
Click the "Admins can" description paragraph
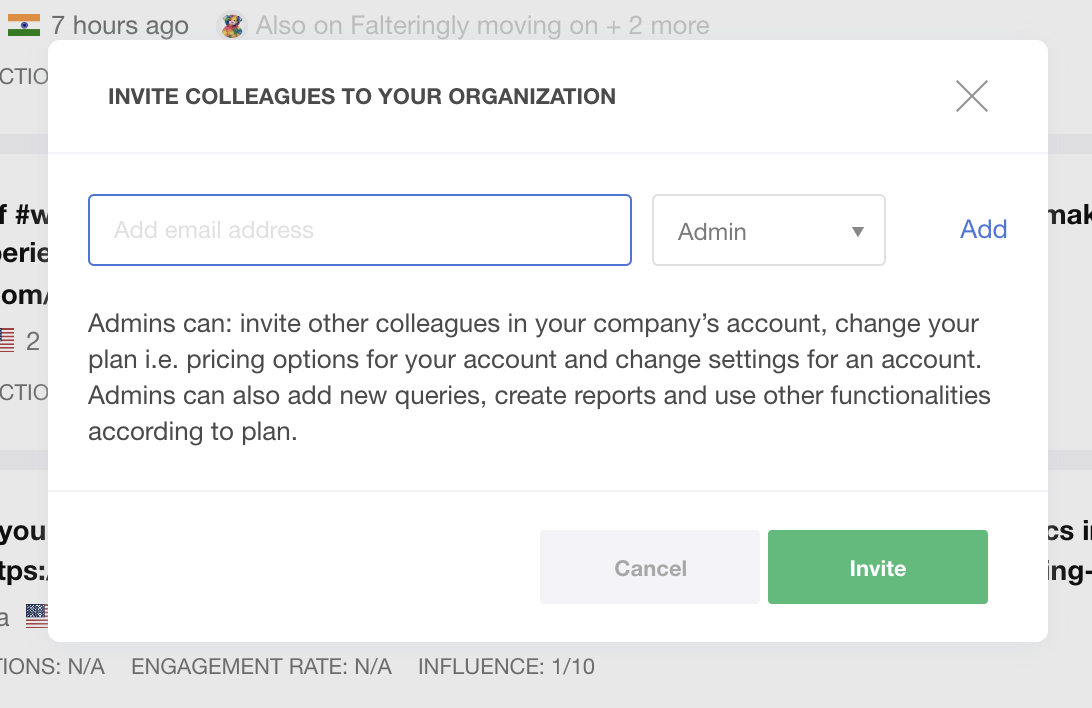[538, 378]
